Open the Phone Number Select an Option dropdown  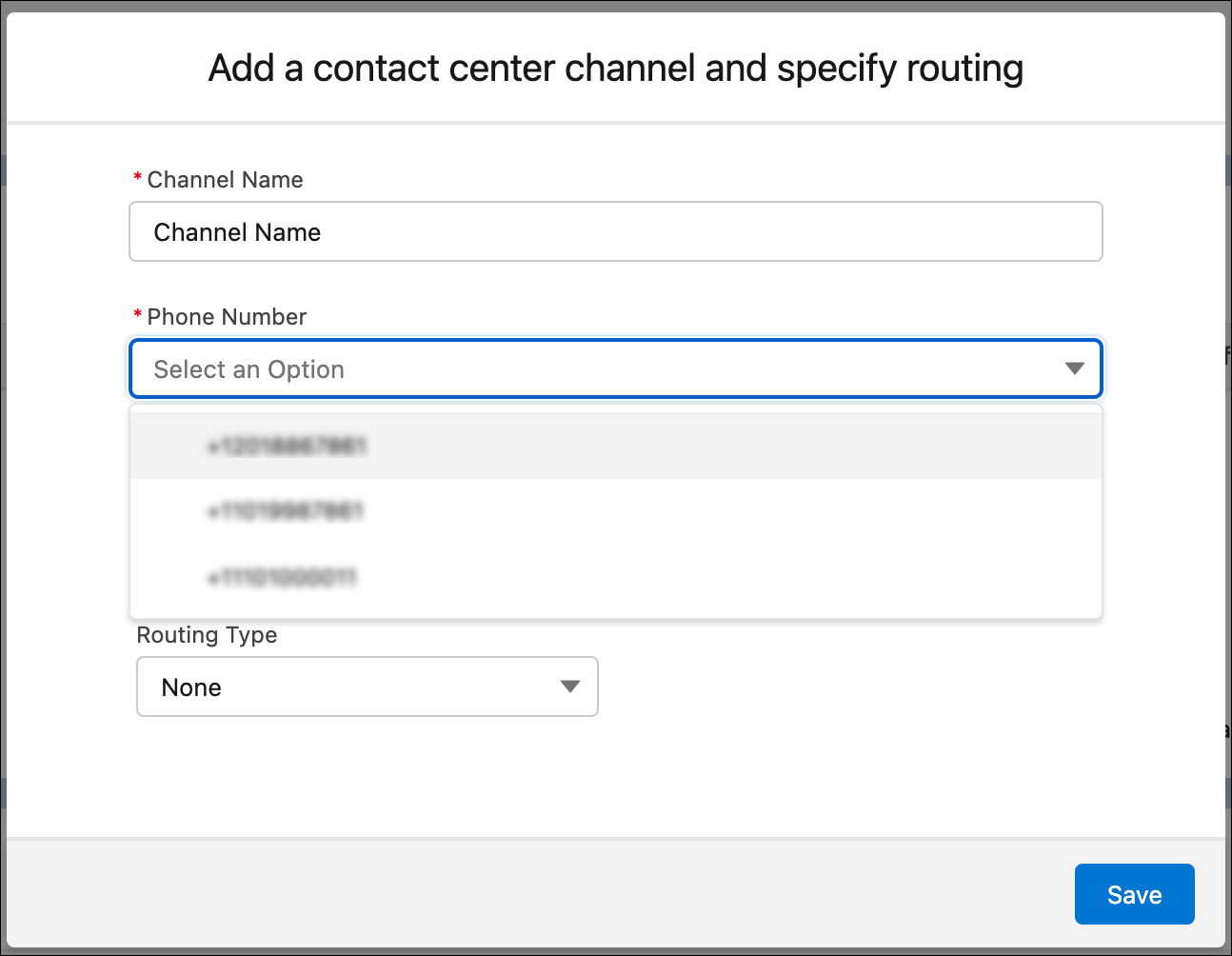click(615, 368)
